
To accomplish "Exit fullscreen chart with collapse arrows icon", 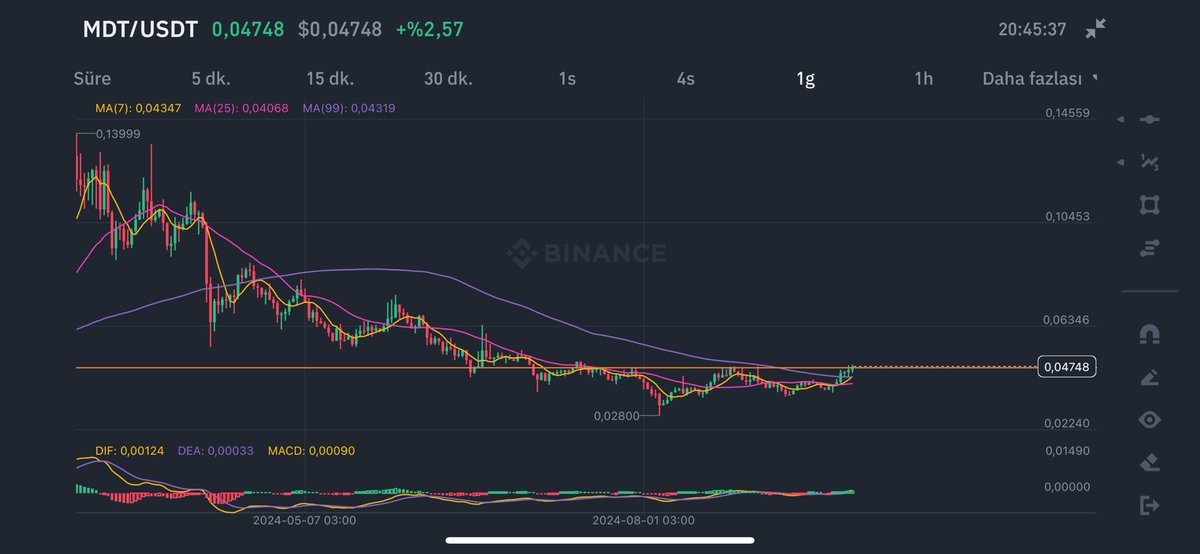I will 1095,29.
